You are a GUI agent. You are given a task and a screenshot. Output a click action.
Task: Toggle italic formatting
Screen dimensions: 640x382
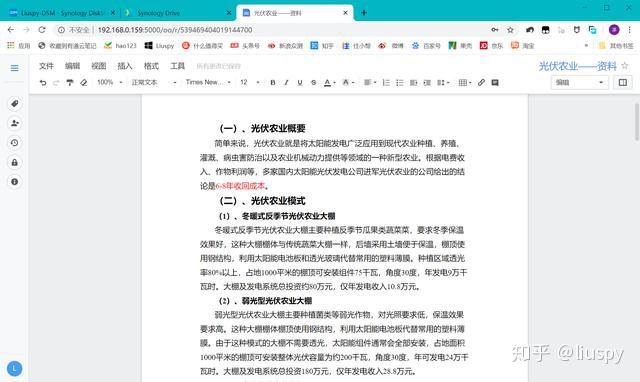point(286,83)
